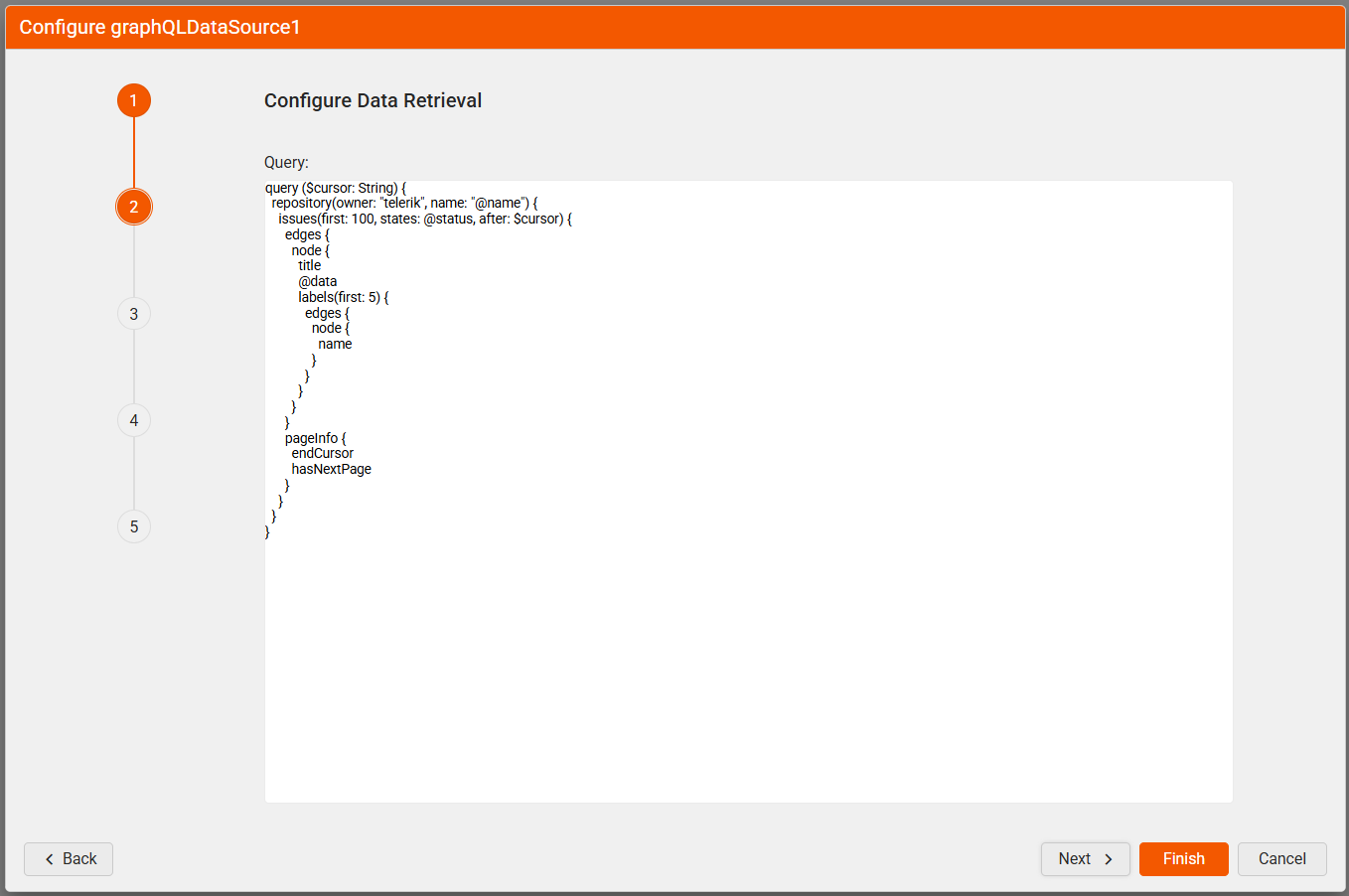Select step 5 circle in stepper
This screenshot has width=1349, height=896.
(x=134, y=526)
